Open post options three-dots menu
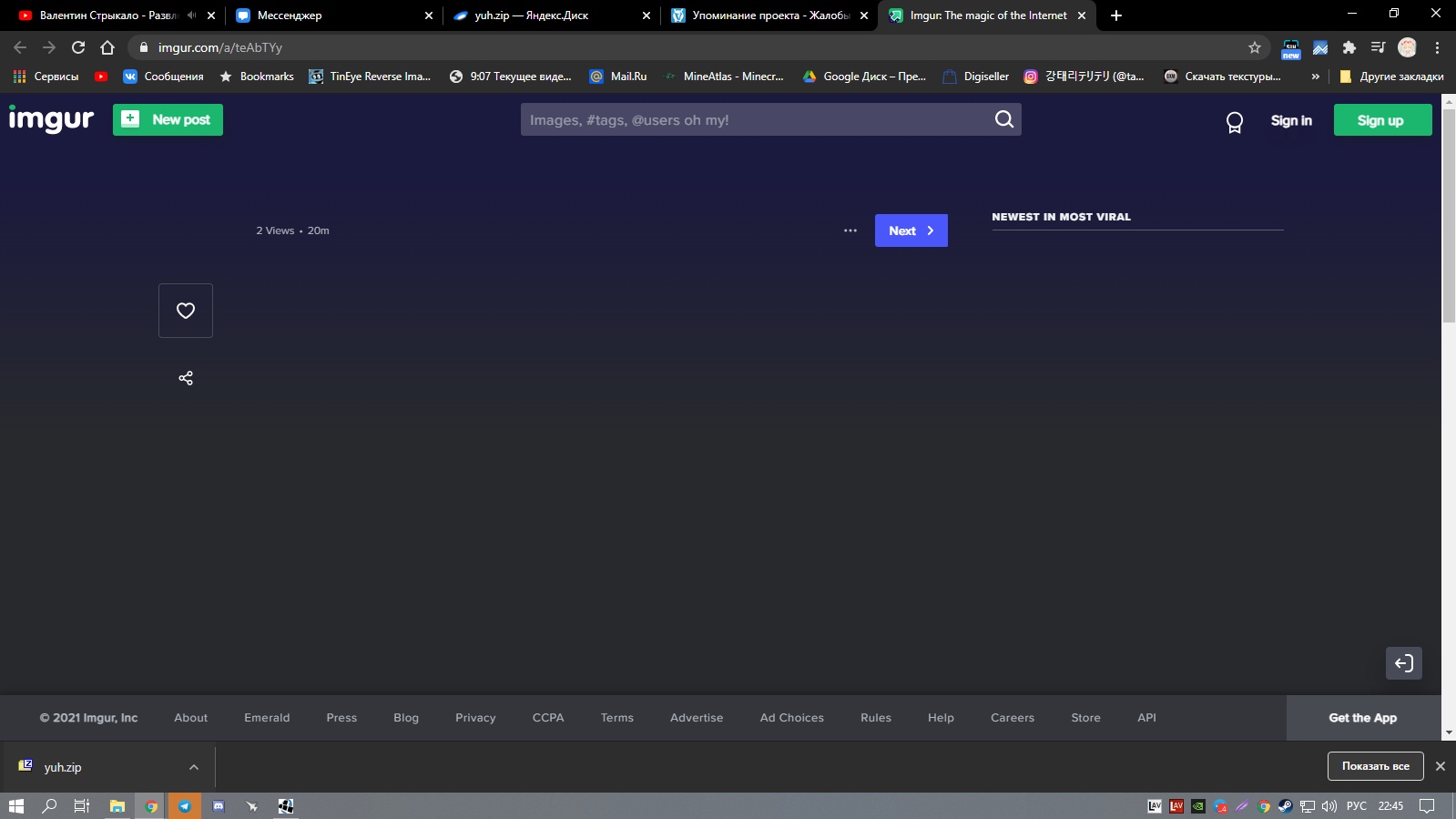 850,230
